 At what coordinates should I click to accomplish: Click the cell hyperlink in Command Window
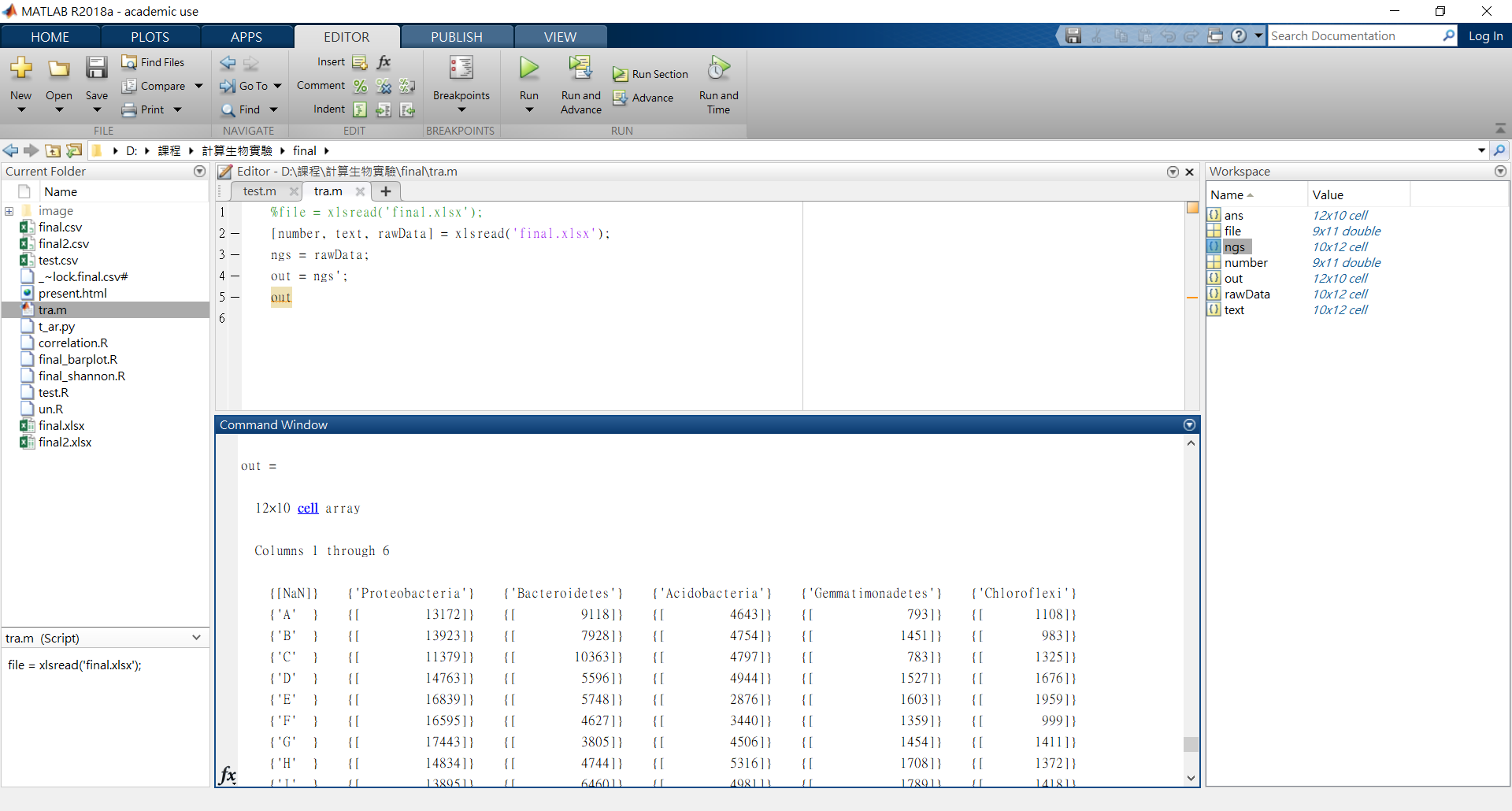pos(308,509)
